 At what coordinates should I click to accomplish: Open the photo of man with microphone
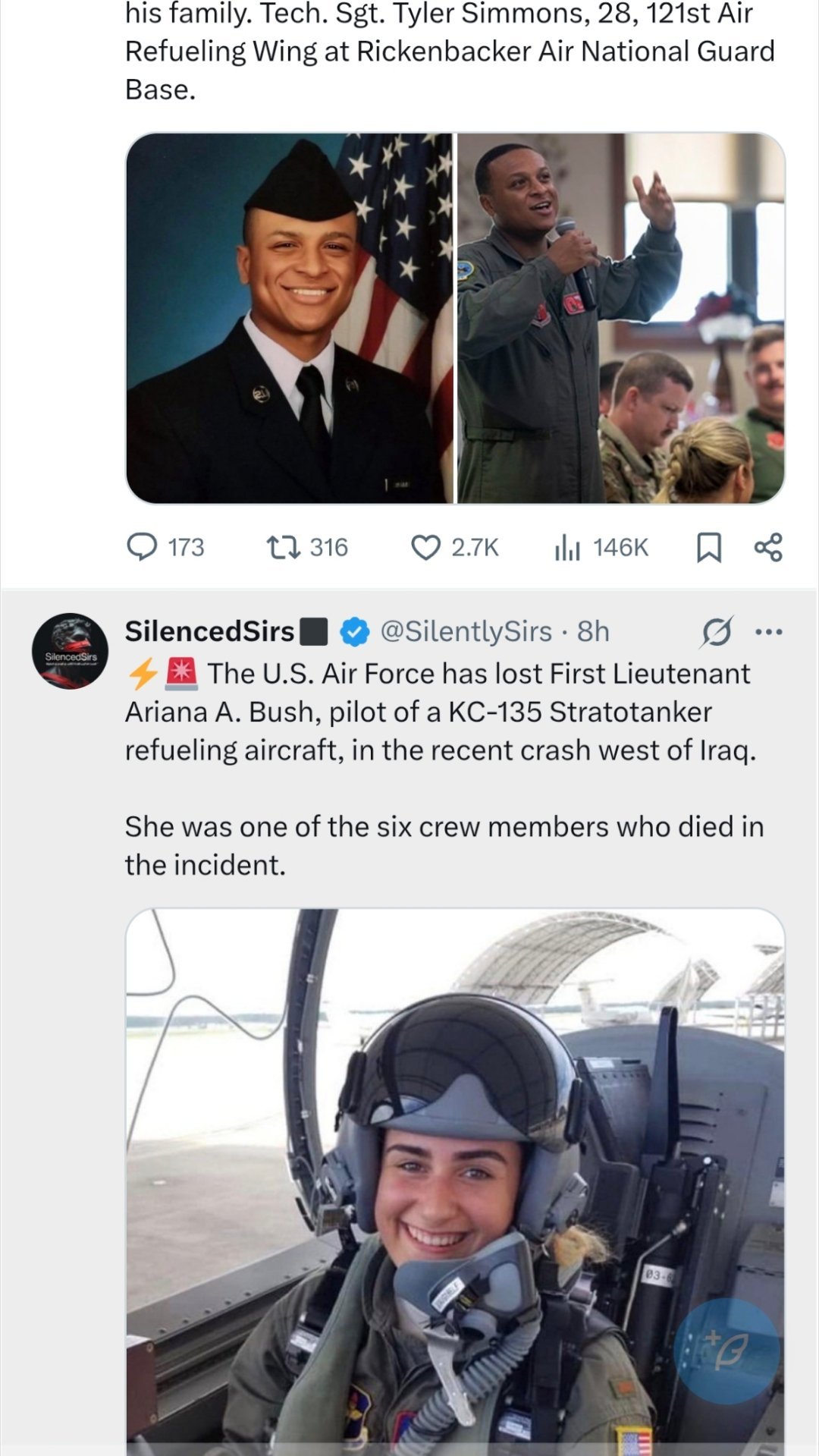[621, 318]
